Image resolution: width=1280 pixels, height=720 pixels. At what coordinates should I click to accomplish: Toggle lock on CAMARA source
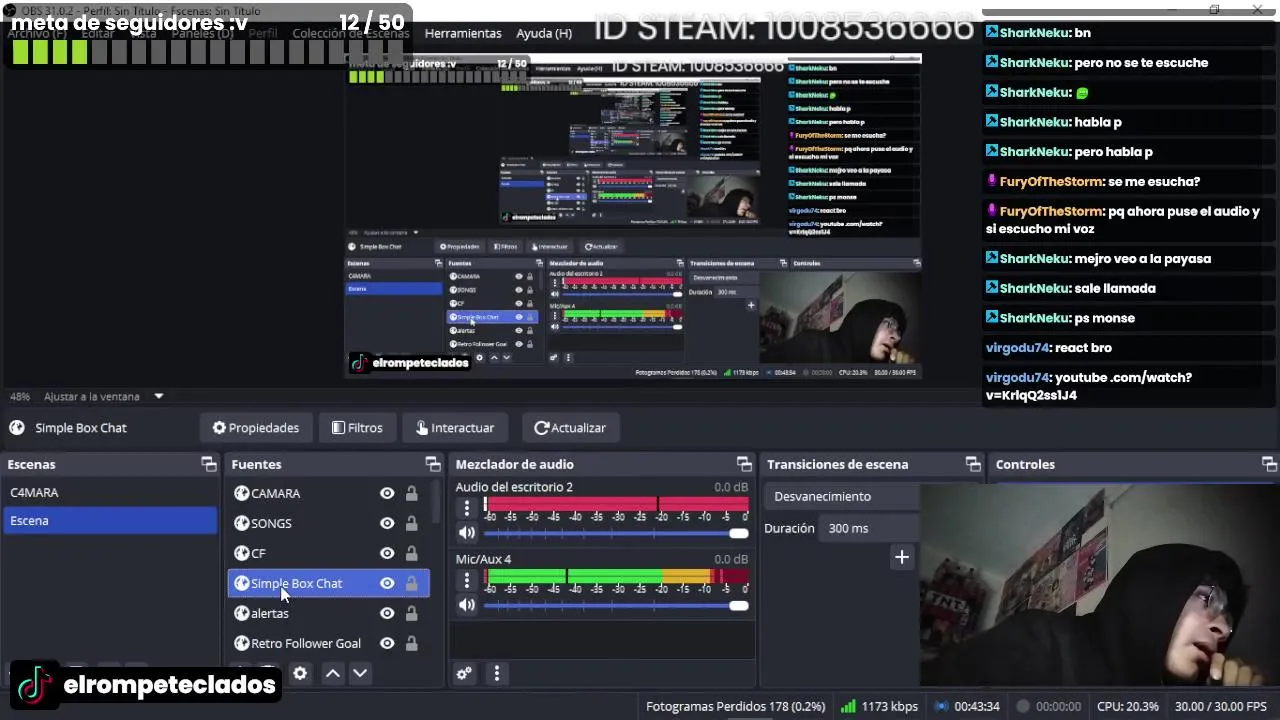point(411,493)
